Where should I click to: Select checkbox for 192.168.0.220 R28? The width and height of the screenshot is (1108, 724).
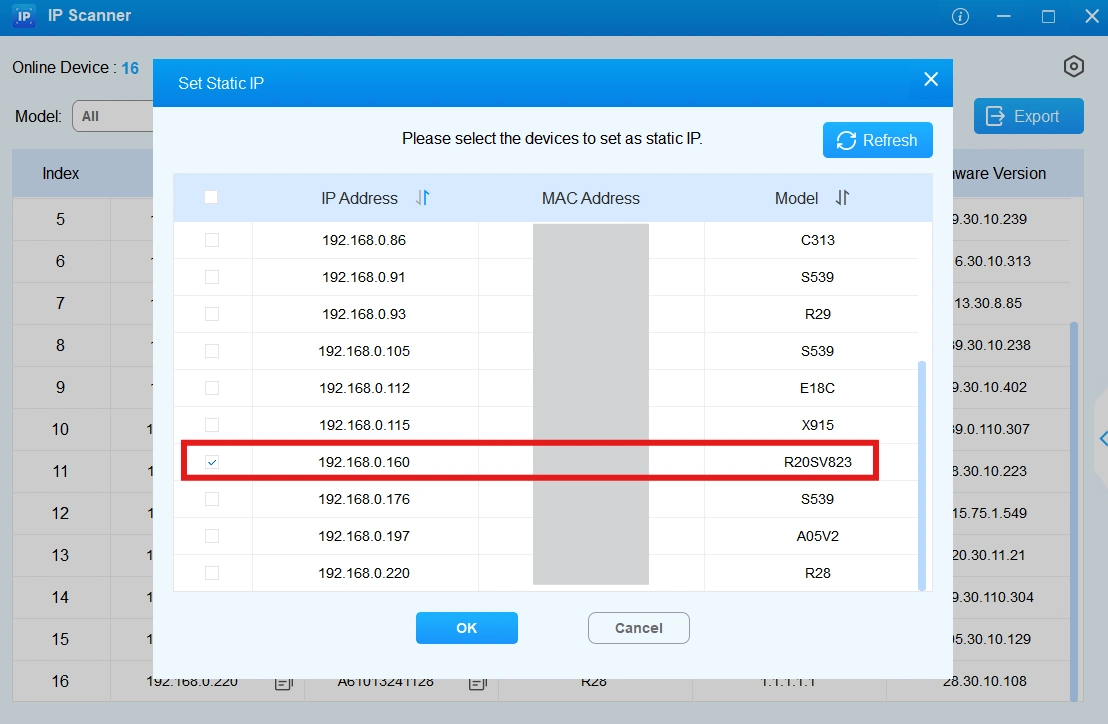click(211, 573)
